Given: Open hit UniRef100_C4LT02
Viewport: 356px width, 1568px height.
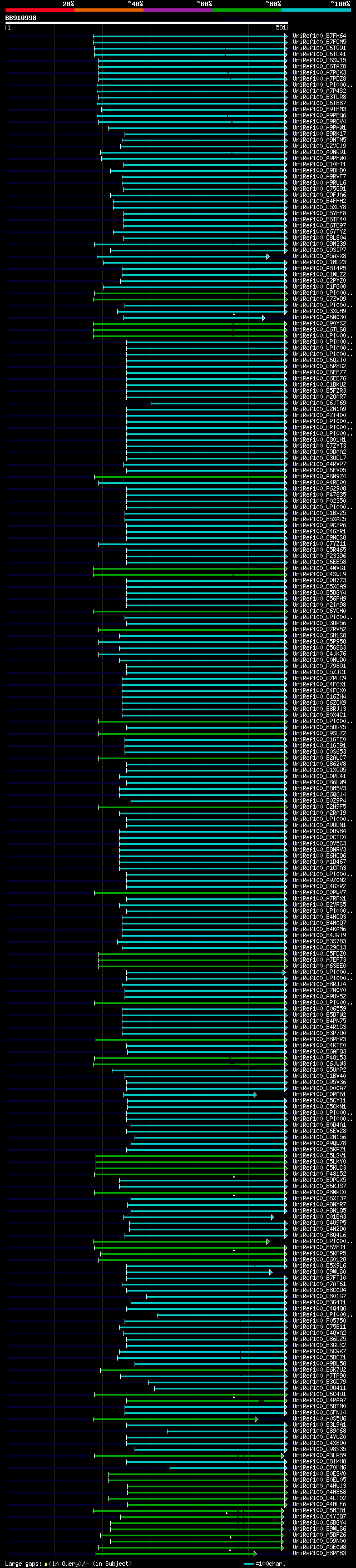Looking at the screenshot, I should coord(319,1498).
